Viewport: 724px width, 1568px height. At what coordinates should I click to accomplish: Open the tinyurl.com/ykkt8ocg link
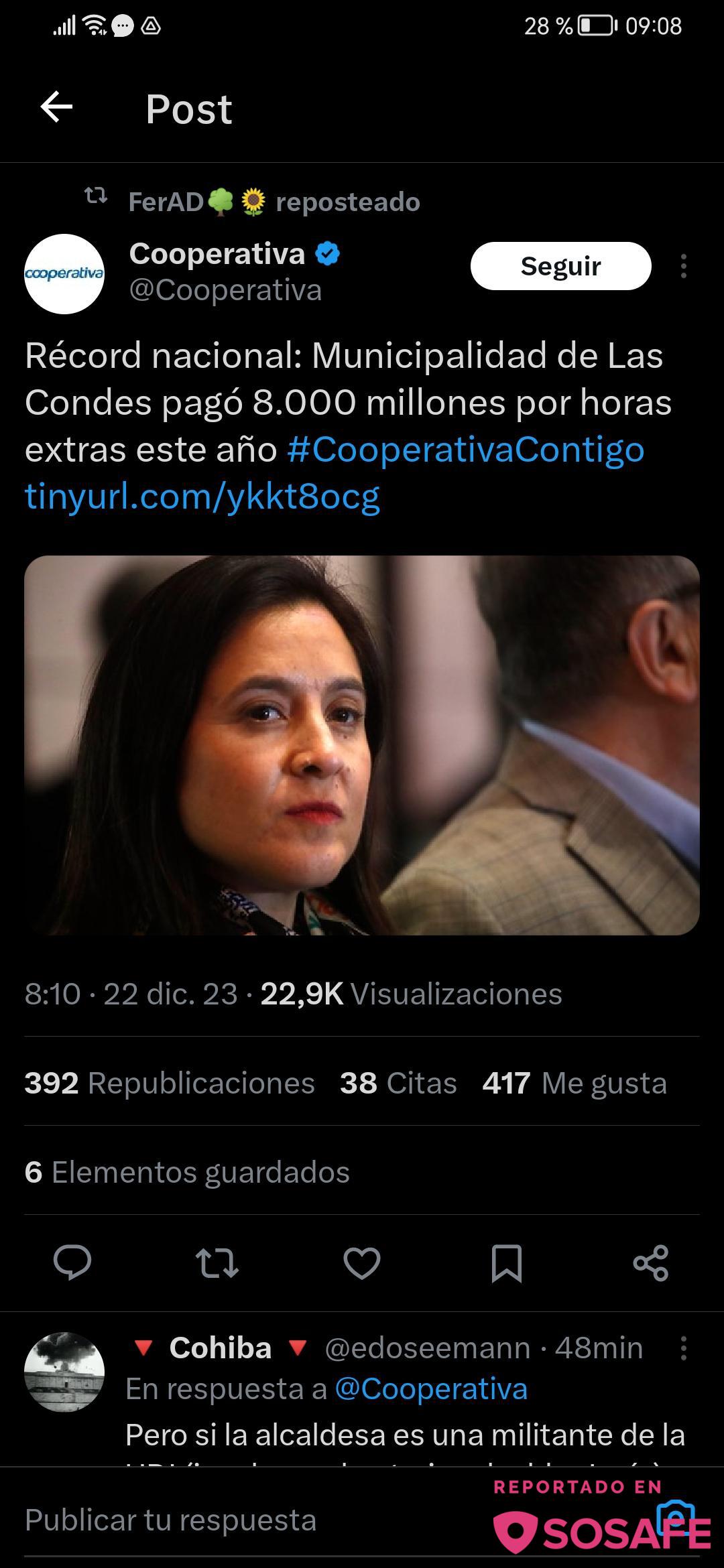pyautogui.click(x=202, y=497)
